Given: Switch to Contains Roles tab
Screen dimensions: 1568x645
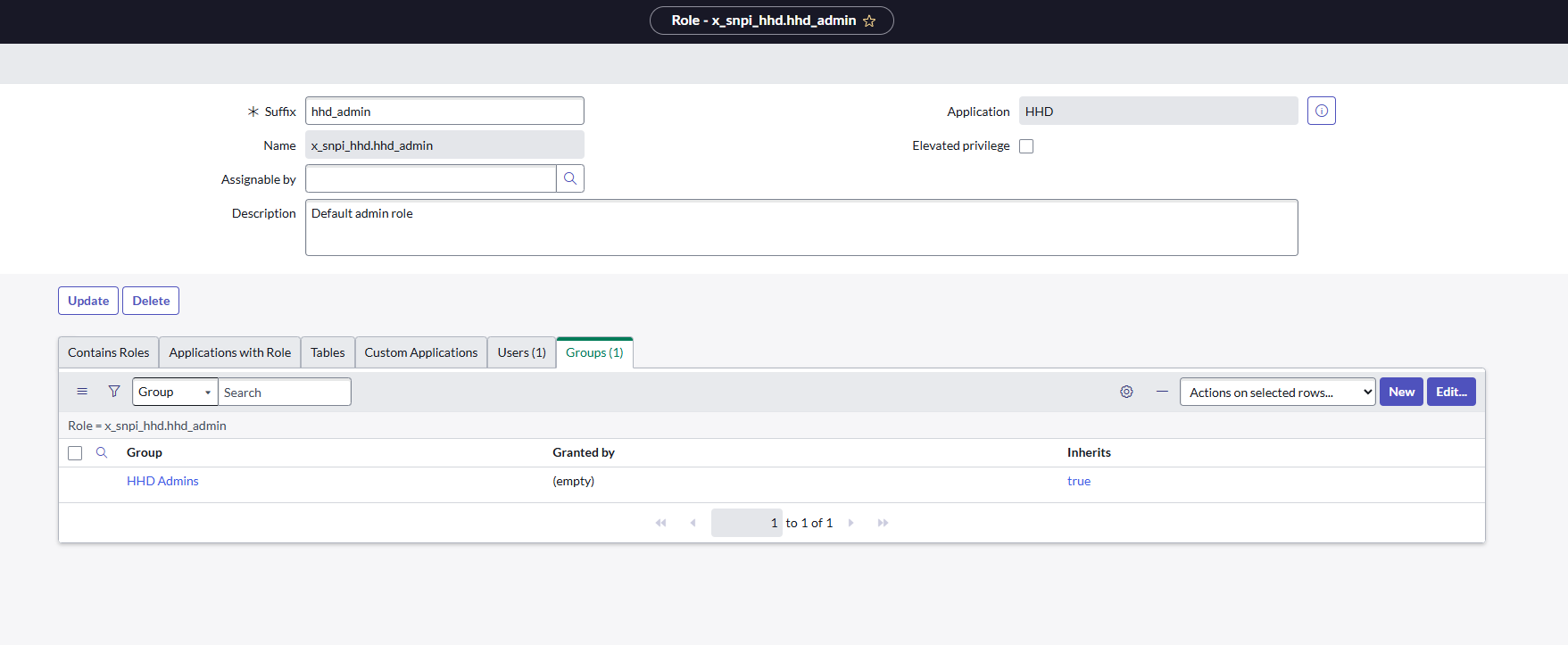Looking at the screenshot, I should pyautogui.click(x=109, y=352).
